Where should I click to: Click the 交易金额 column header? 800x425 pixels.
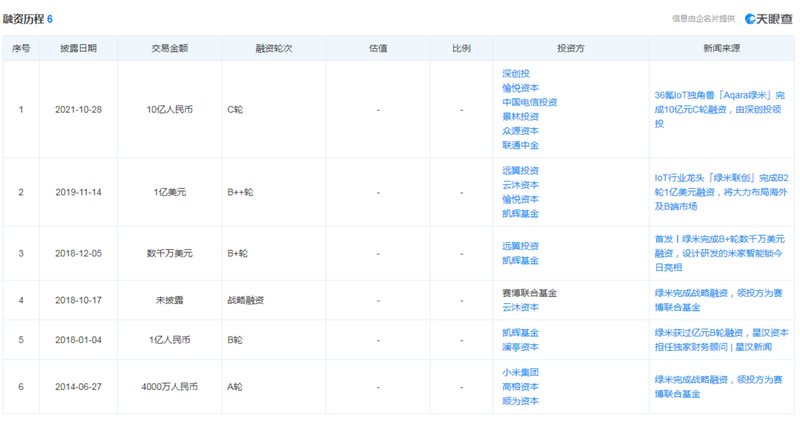167,48
